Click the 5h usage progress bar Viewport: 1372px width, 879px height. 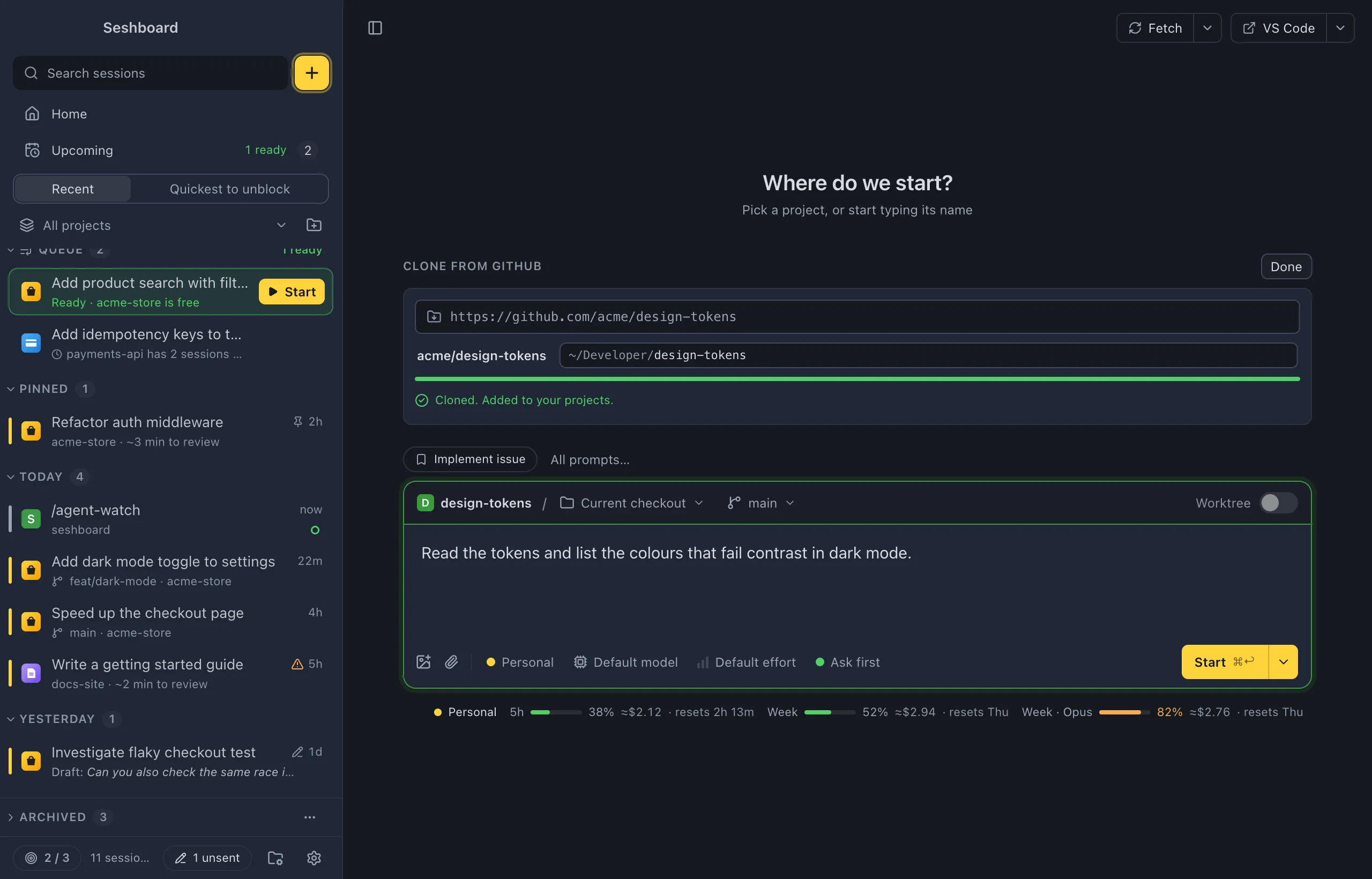556,712
